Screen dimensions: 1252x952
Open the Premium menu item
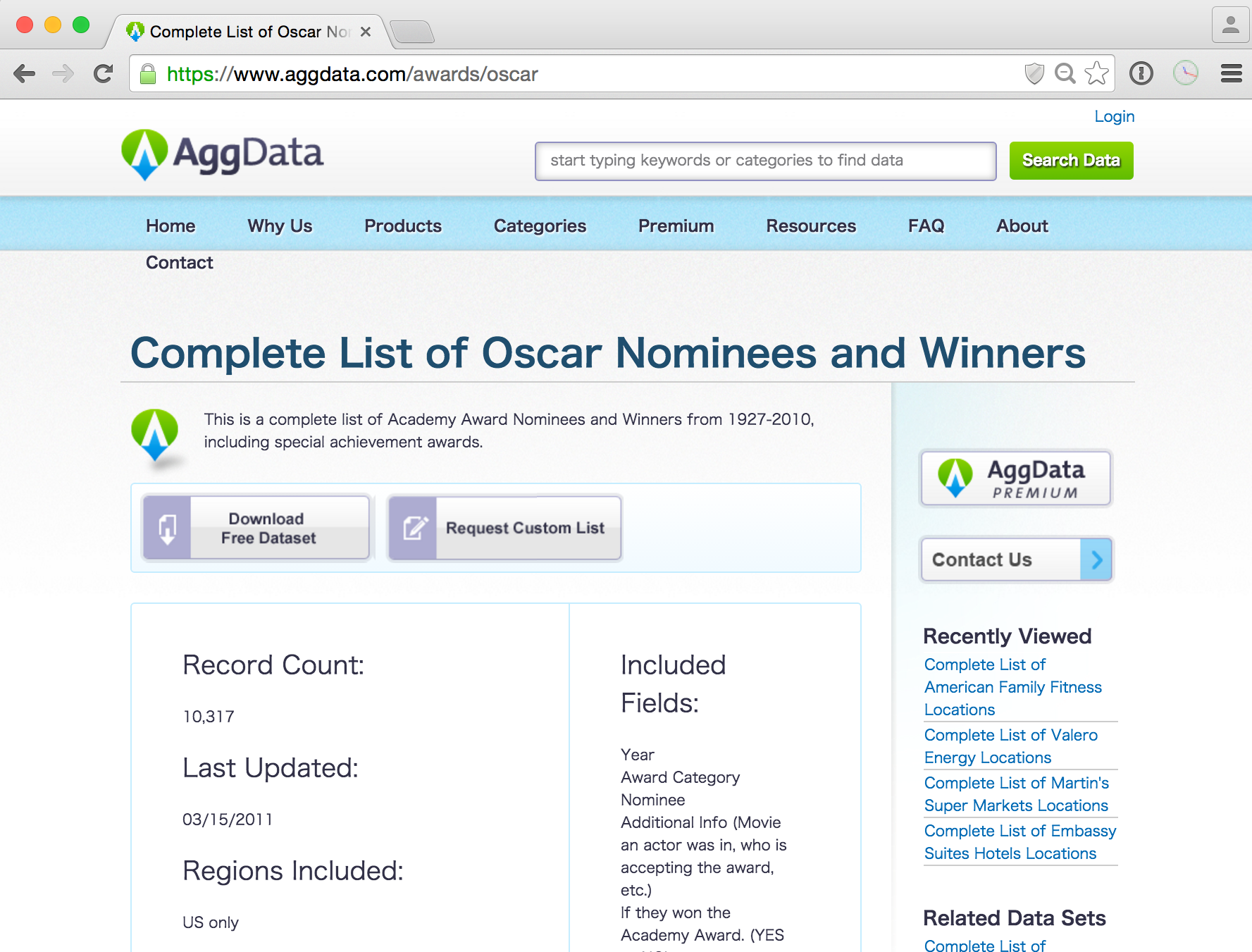click(676, 226)
